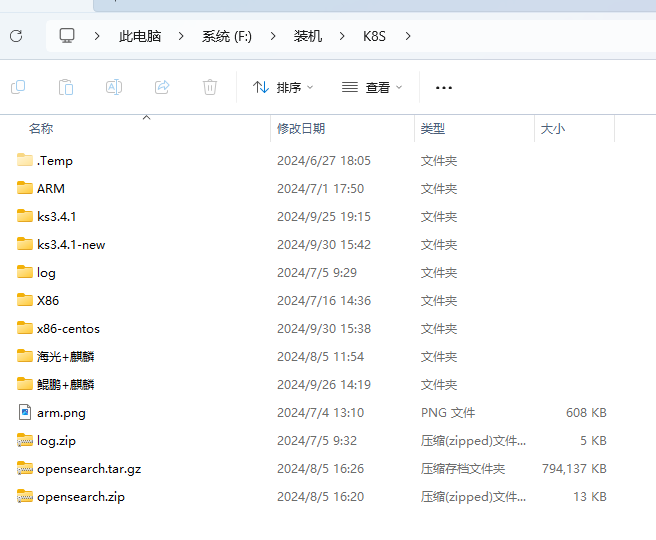The image size is (656, 540).
Task: Expand chevron after K8S
Action: pos(408,36)
